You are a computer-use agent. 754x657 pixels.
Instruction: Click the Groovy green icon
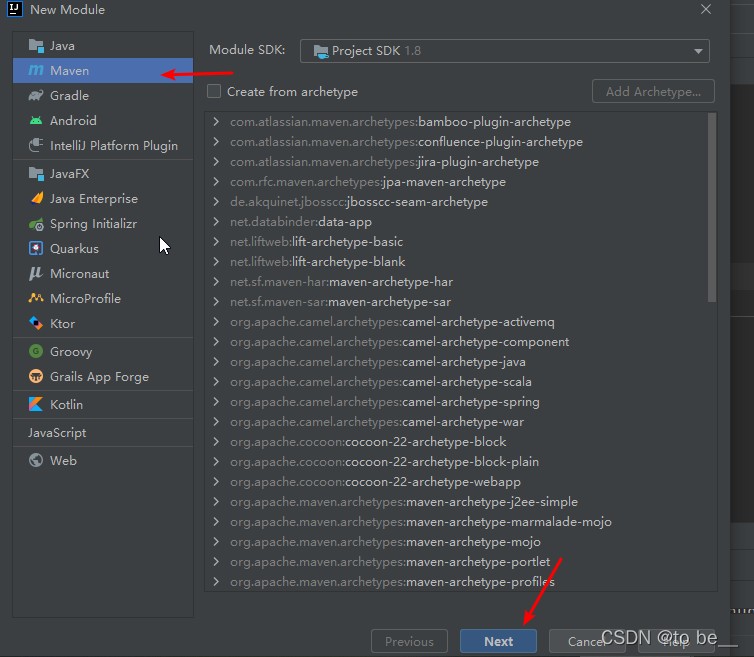(x=36, y=352)
